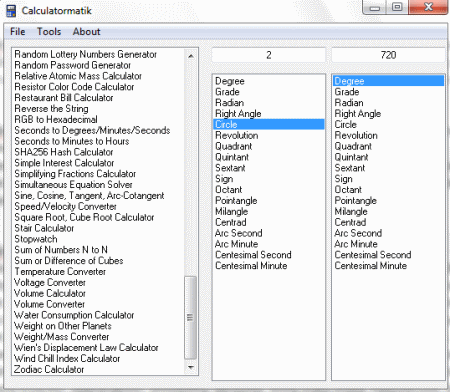Select Random Password Generator

click(x=73, y=65)
